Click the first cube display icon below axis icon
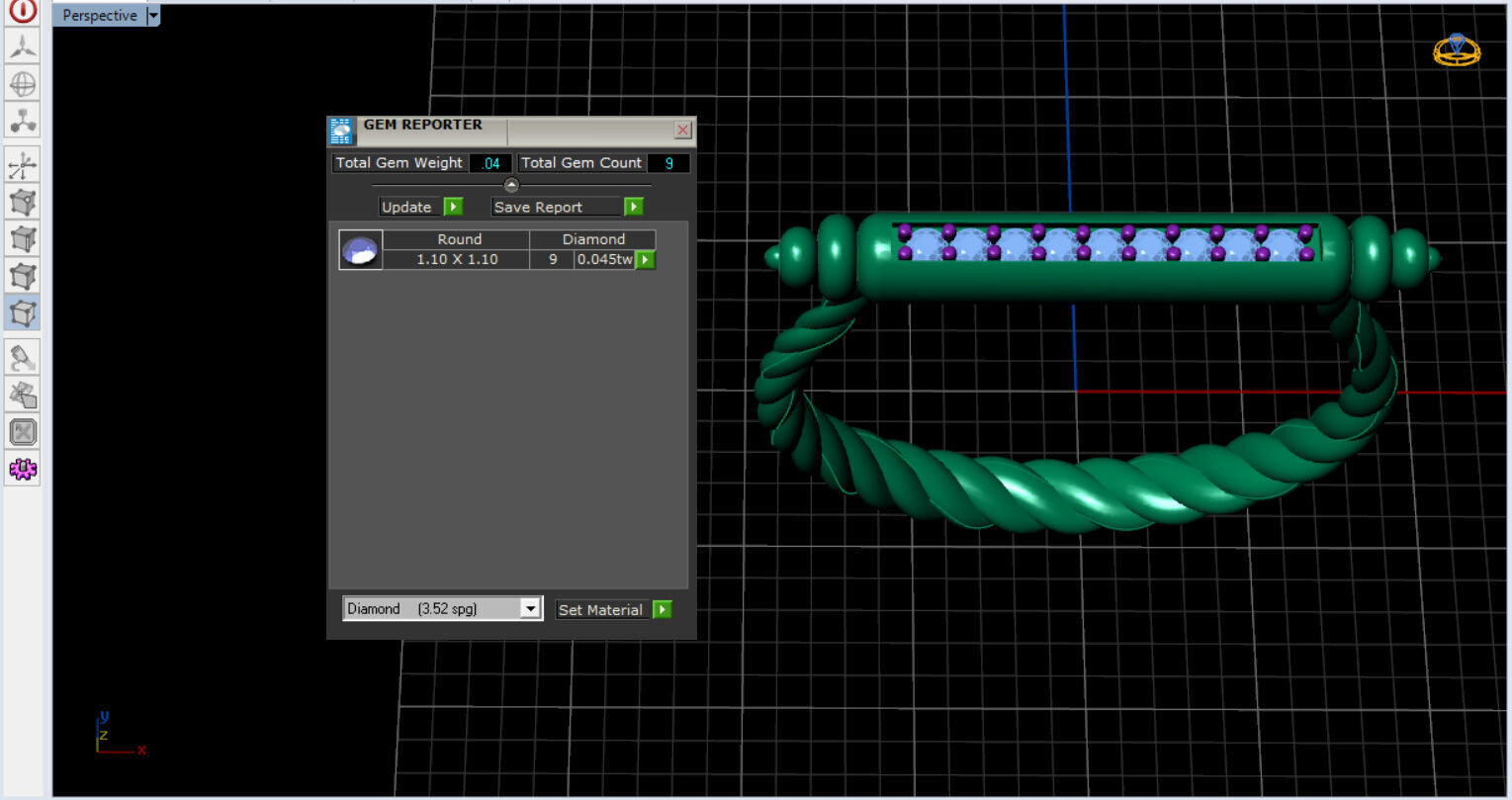This screenshot has width=1512, height=800. click(x=23, y=202)
